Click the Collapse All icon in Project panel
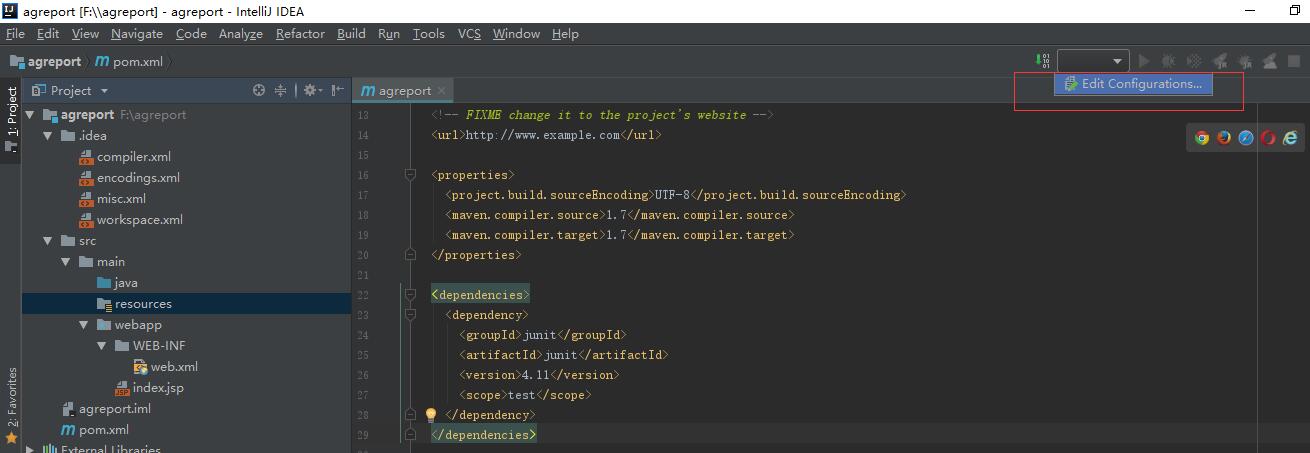The image size is (1310, 453). [x=281, y=90]
